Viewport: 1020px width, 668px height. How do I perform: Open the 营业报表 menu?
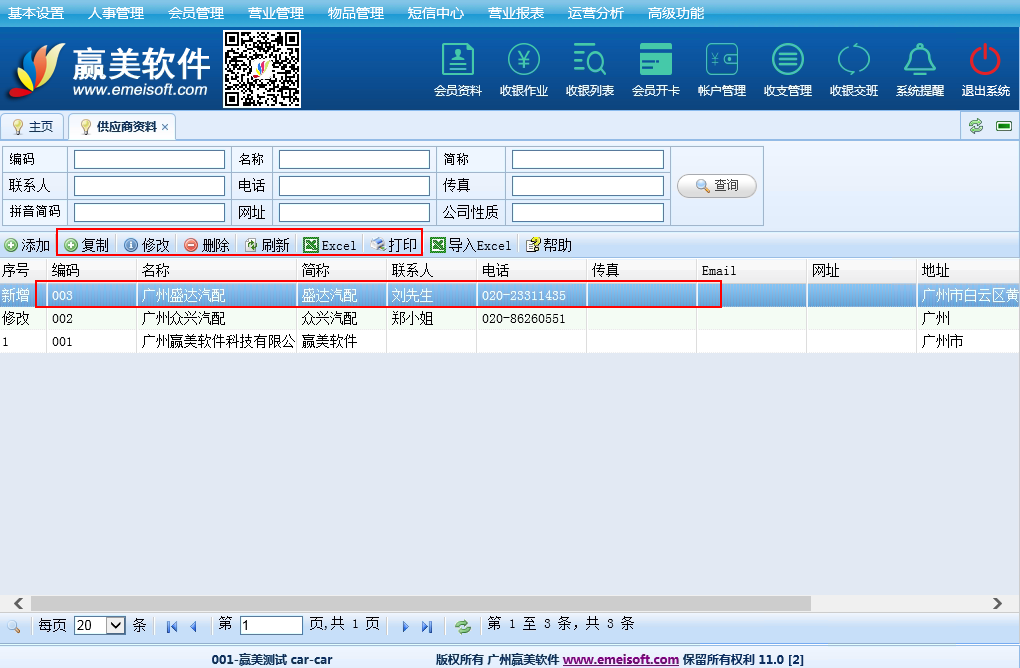516,13
